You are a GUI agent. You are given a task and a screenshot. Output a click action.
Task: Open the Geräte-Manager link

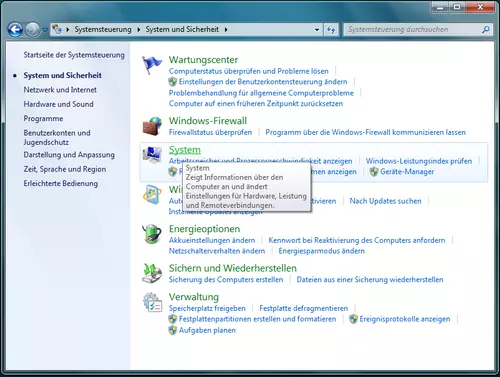point(407,172)
